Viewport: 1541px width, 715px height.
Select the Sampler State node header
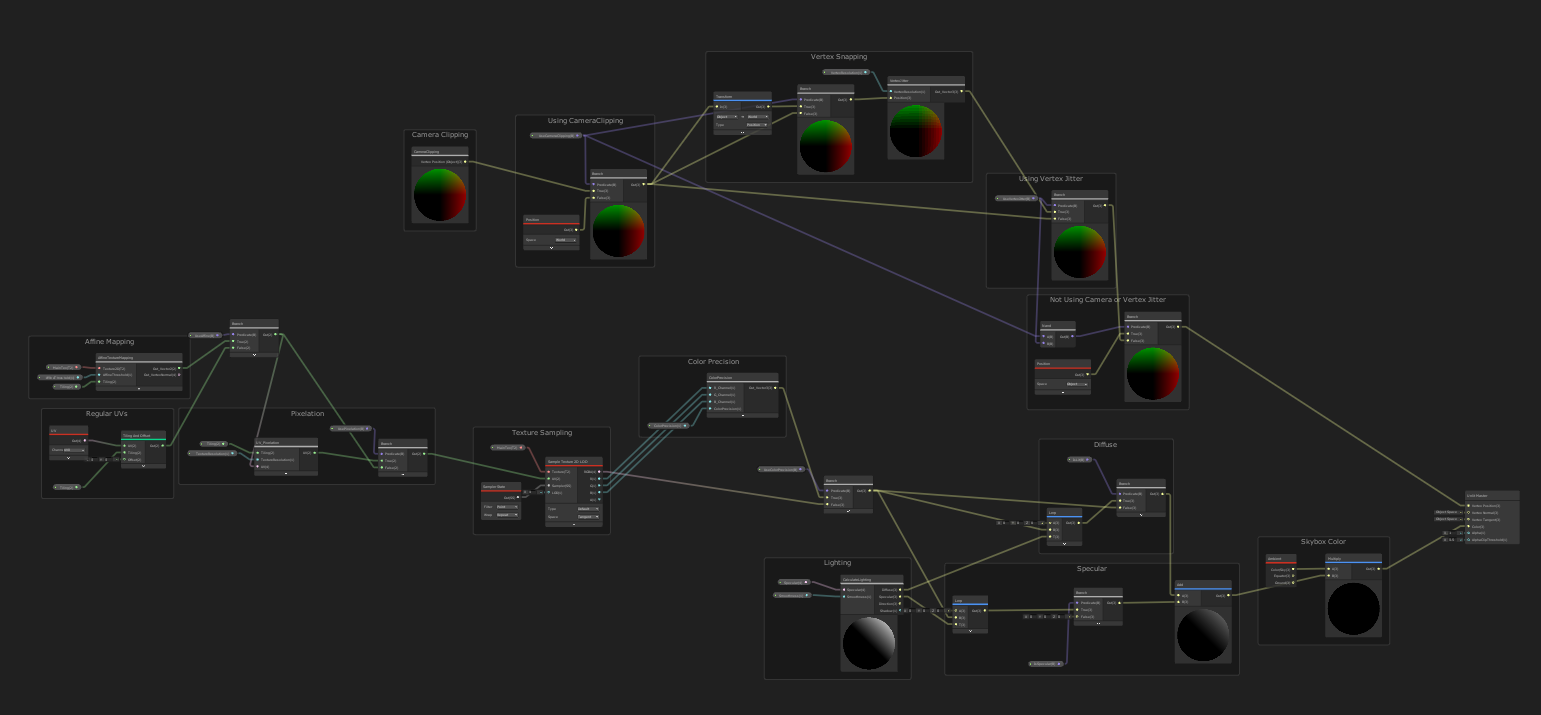[x=501, y=486]
